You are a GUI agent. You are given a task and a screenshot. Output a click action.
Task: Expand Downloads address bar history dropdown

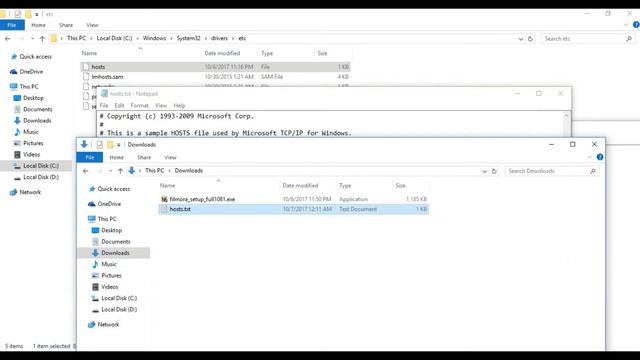pyautogui.click(x=484, y=171)
